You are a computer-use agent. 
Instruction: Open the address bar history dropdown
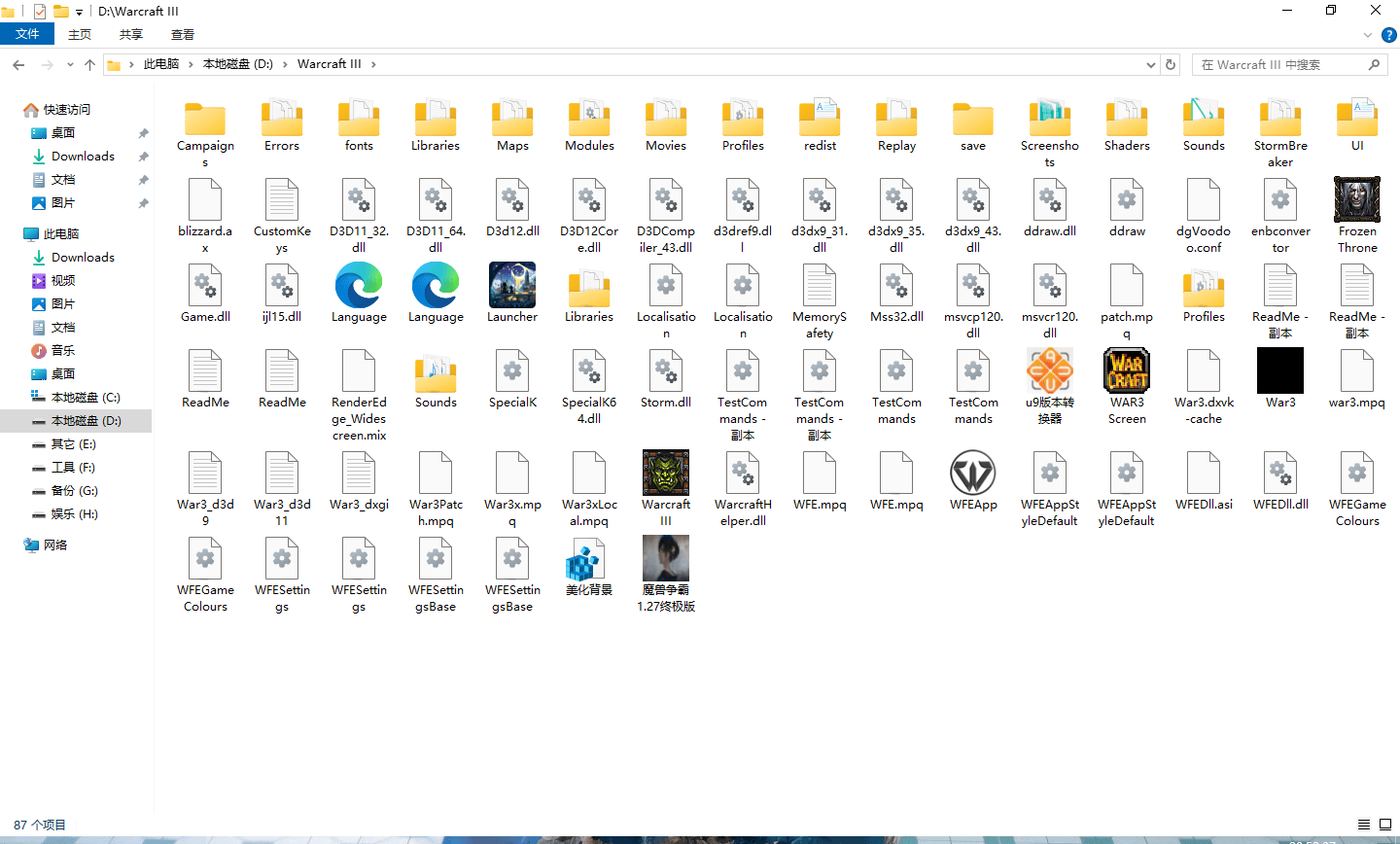(x=1151, y=65)
